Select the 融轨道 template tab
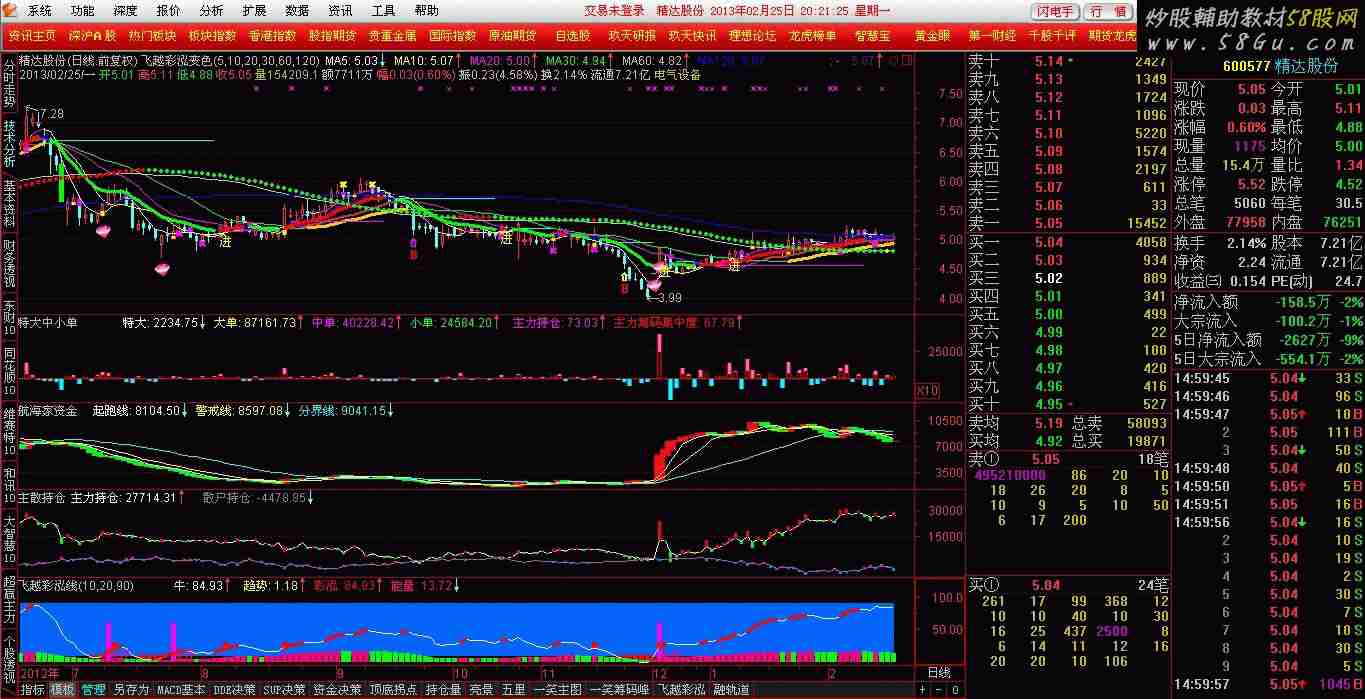This screenshot has height=699, width=1365. coord(730,690)
